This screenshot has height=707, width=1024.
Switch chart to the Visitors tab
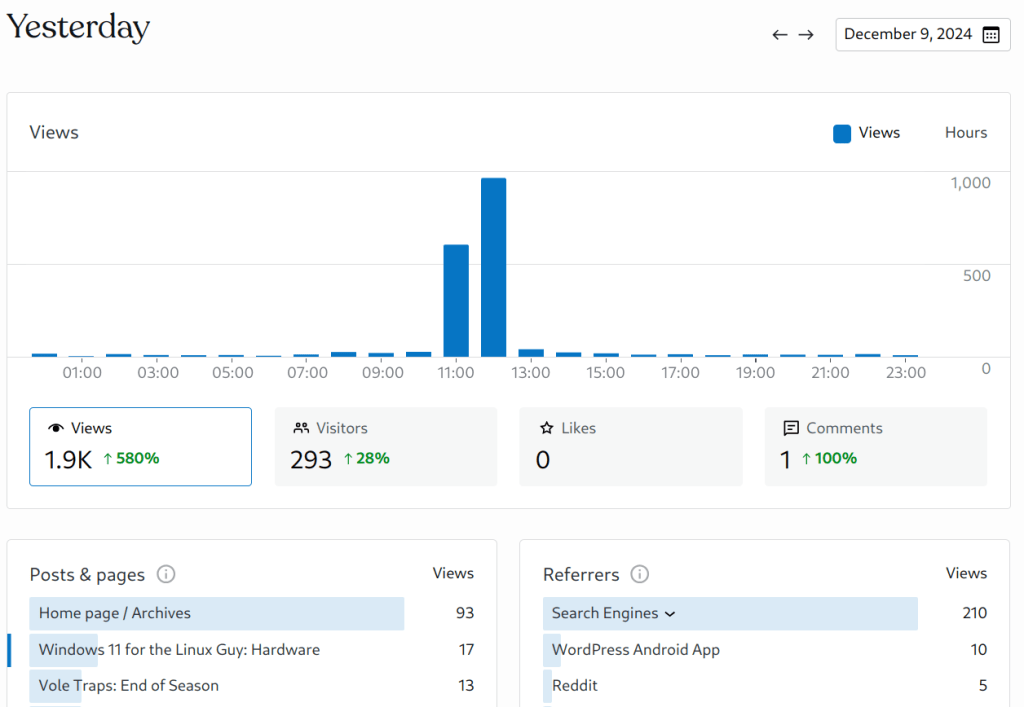point(385,446)
